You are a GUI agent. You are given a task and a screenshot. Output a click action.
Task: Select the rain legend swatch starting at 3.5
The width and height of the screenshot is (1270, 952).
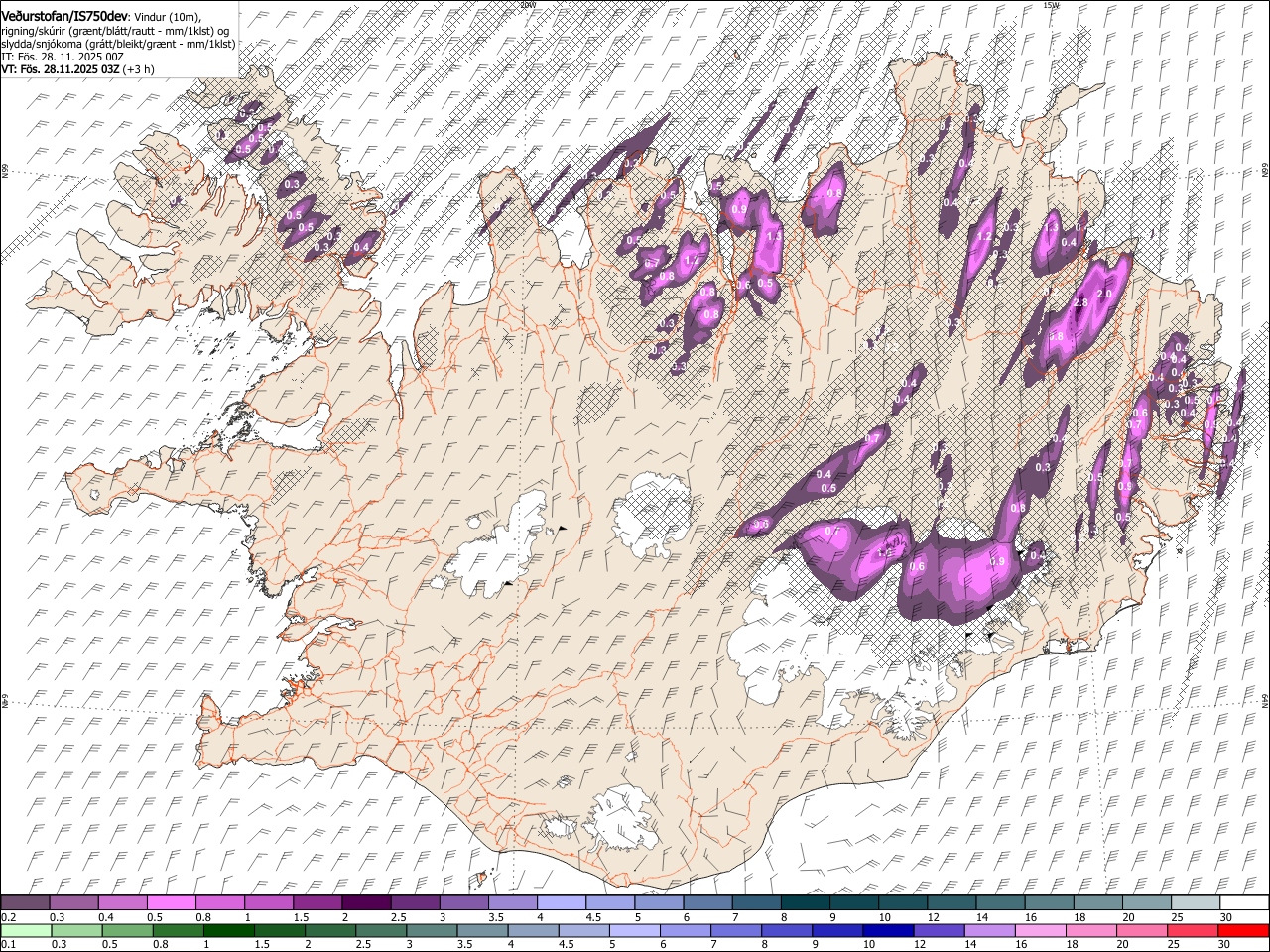[x=482, y=930]
